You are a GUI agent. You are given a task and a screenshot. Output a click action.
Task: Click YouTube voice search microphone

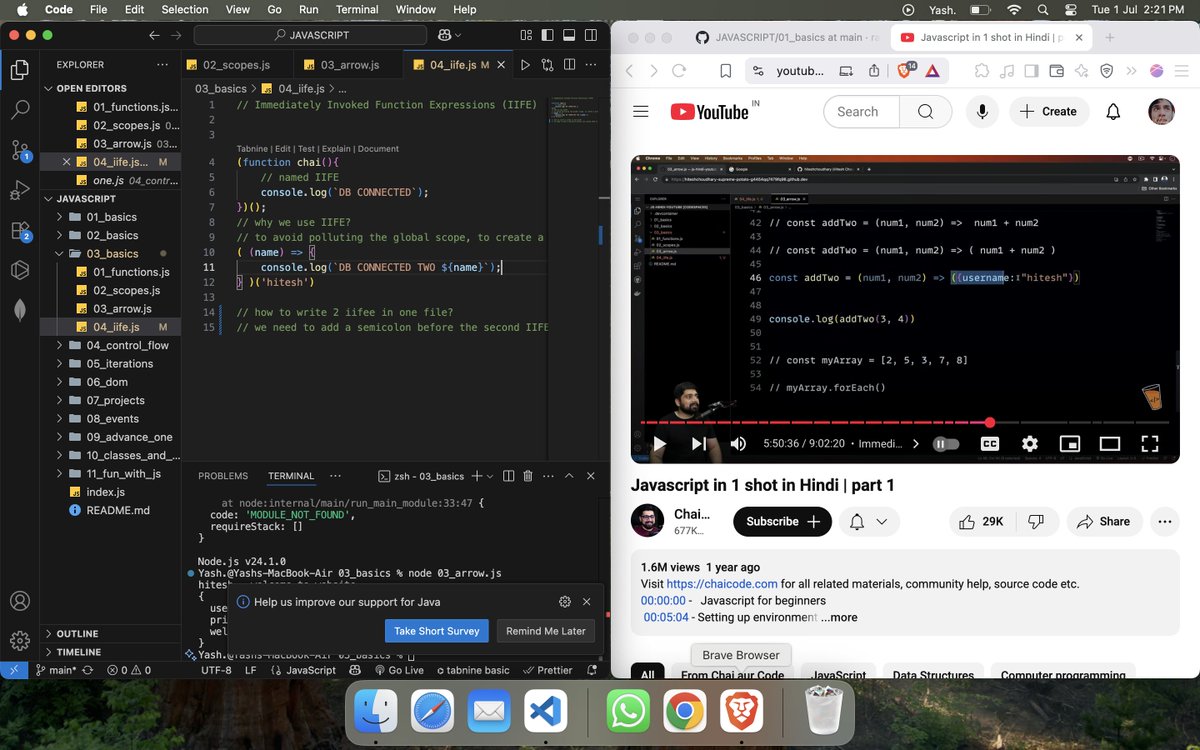tap(982, 111)
